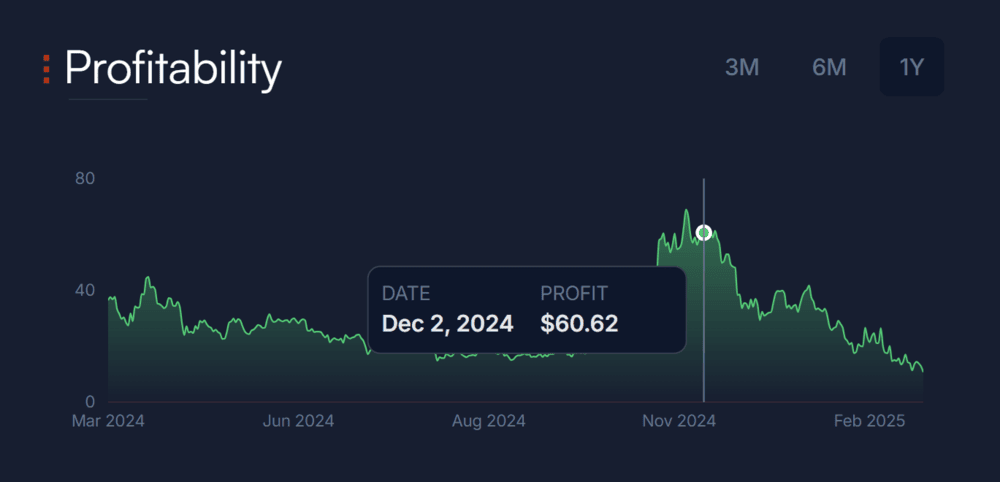Click the Aug 2024 x-axis label

pos(489,421)
